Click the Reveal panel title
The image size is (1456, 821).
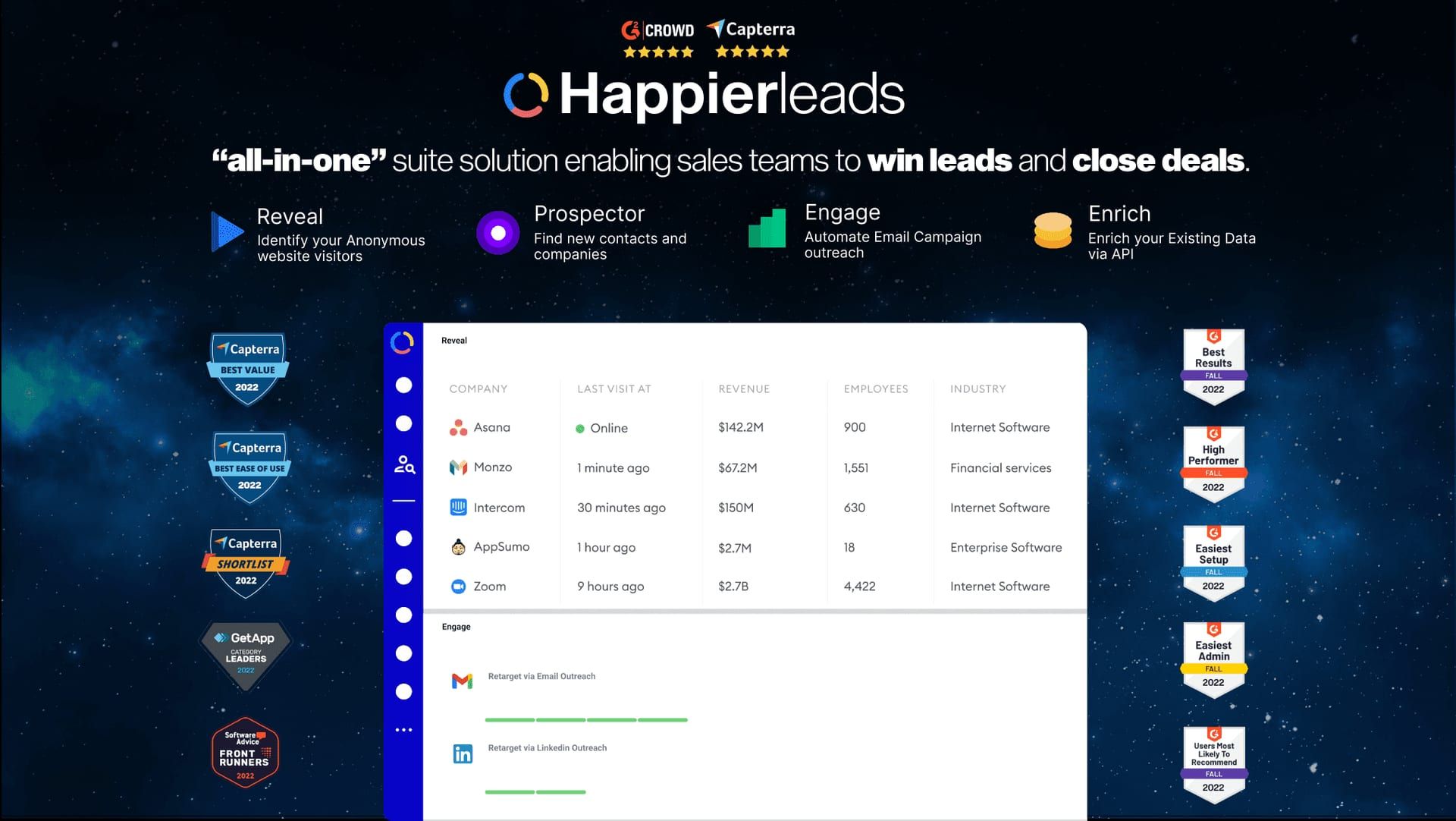[x=454, y=341]
